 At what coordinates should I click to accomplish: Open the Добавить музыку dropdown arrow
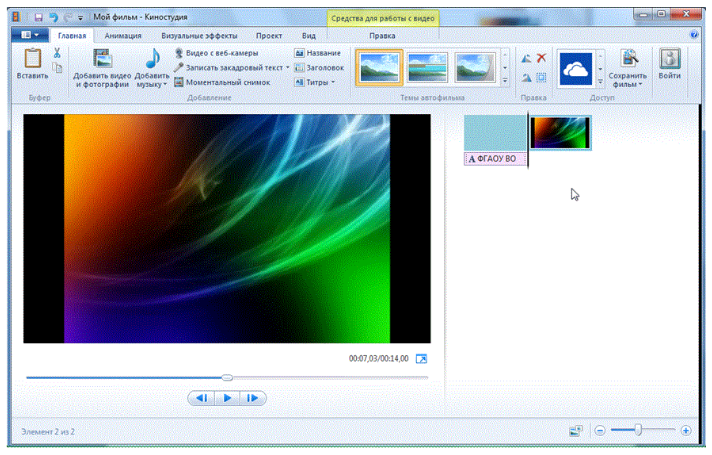click(x=165, y=85)
